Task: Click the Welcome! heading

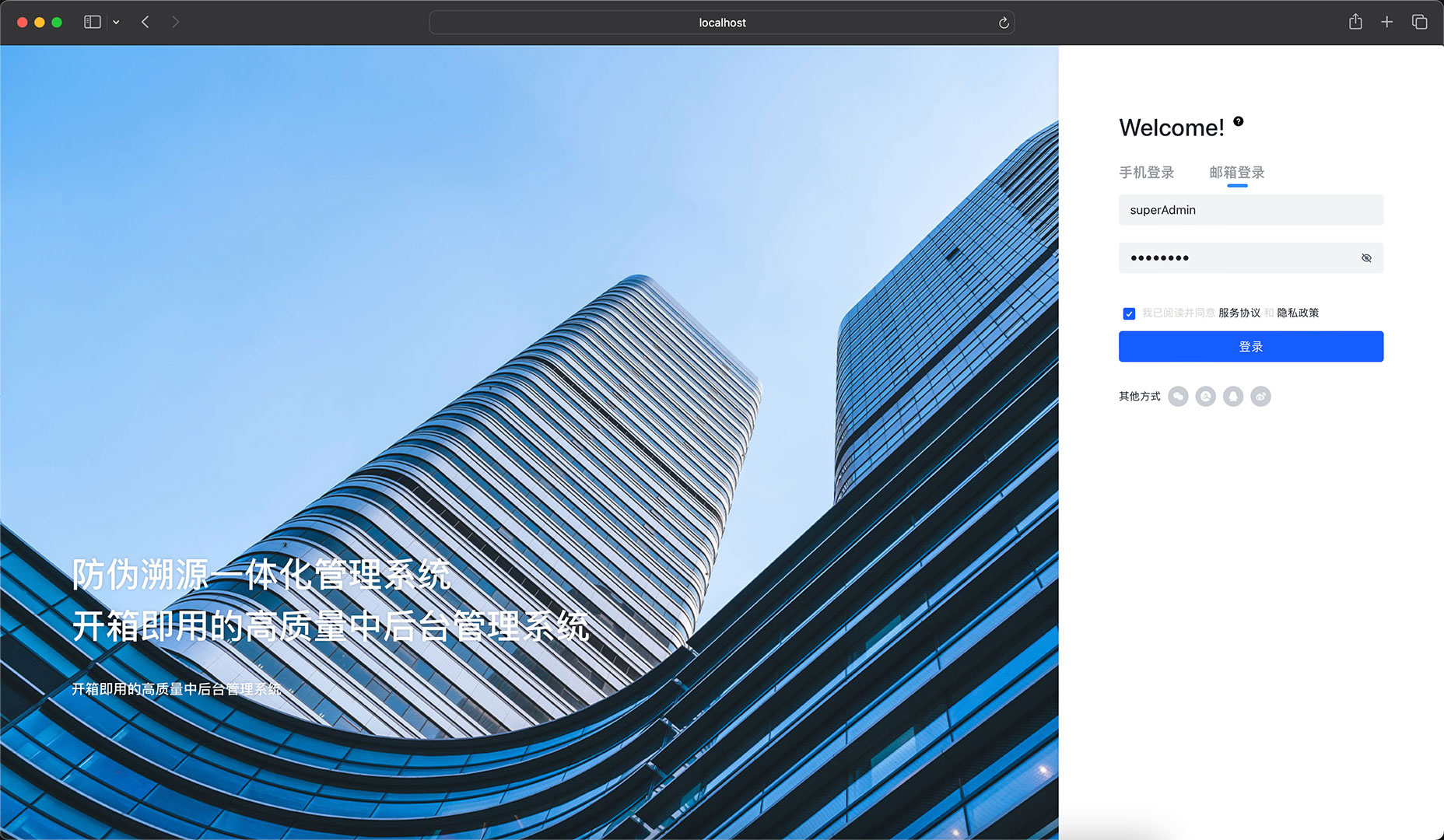Action: (1172, 128)
